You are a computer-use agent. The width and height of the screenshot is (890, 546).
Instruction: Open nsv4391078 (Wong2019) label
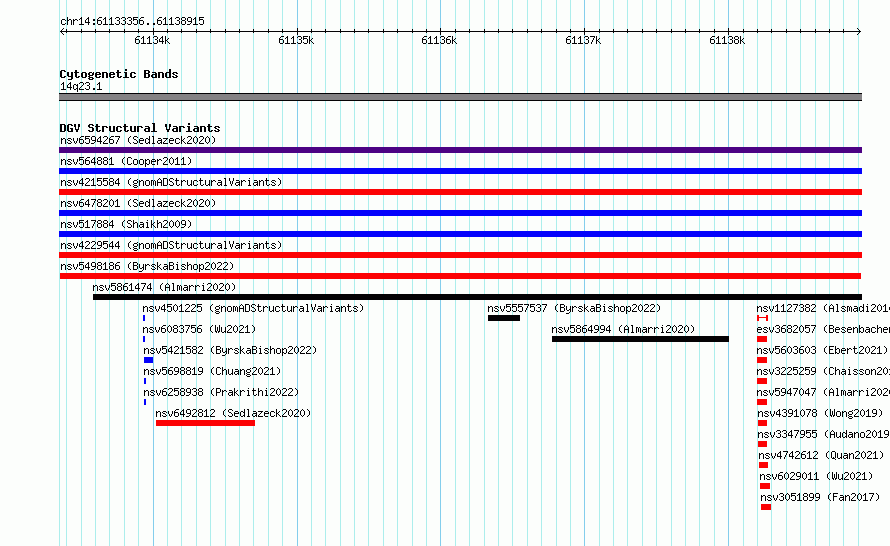[820, 413]
